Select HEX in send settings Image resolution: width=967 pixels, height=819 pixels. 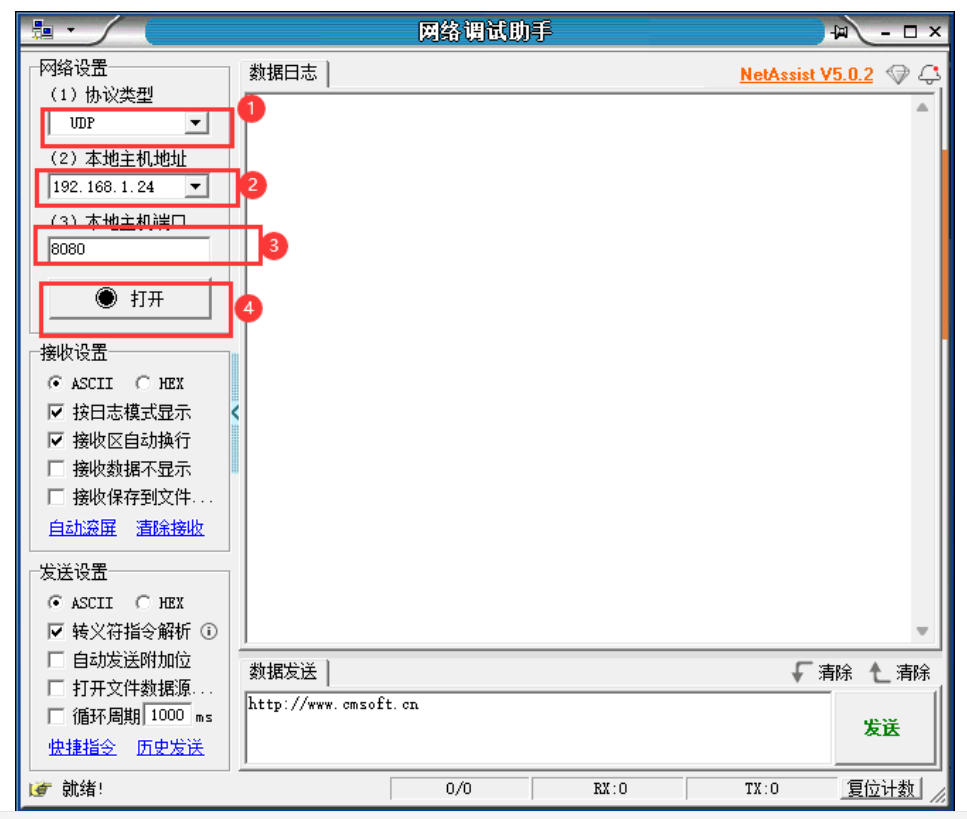click(x=160, y=603)
